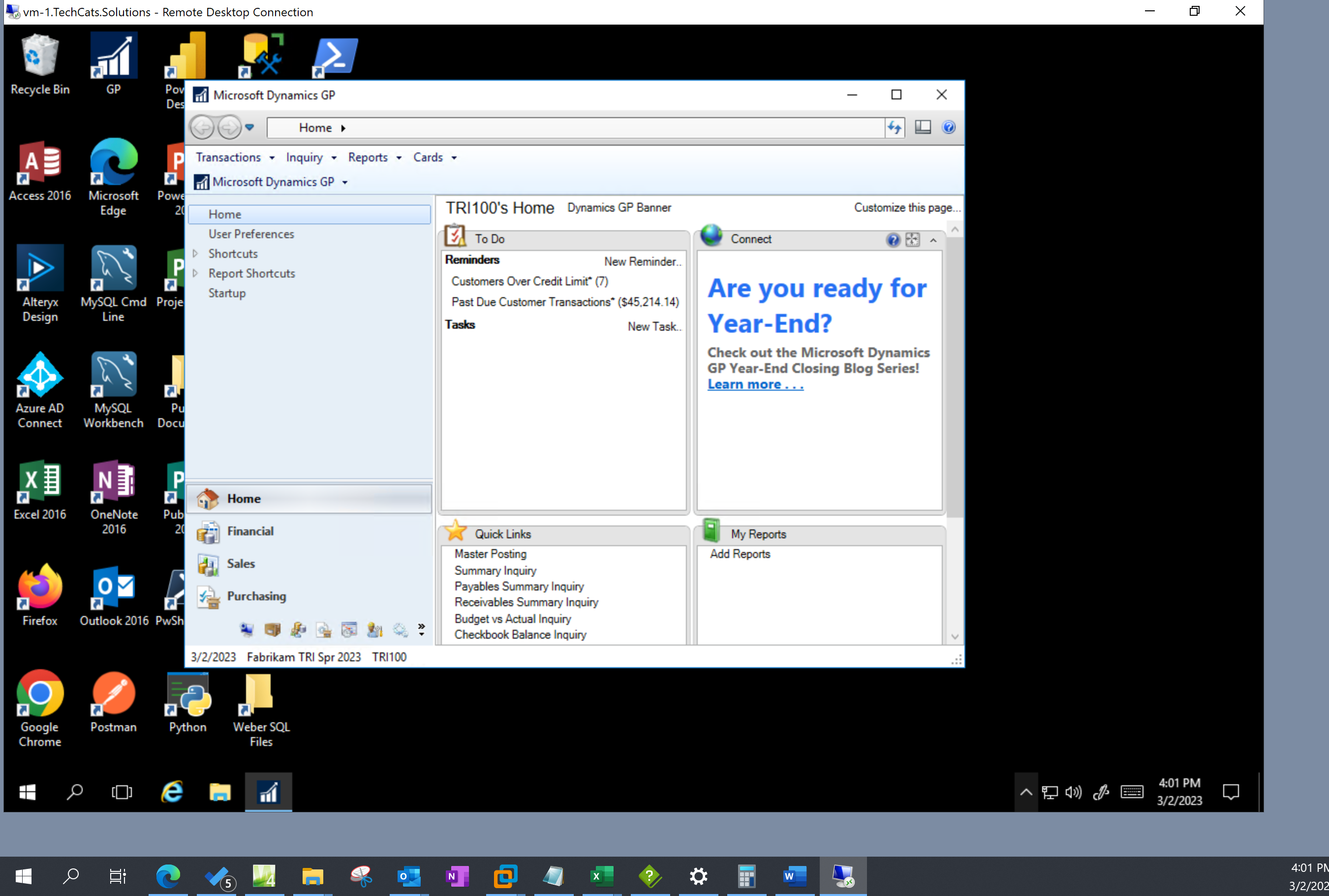Open the Checkbook Balance Inquiry quick link
The width and height of the screenshot is (1329, 896).
(x=520, y=635)
